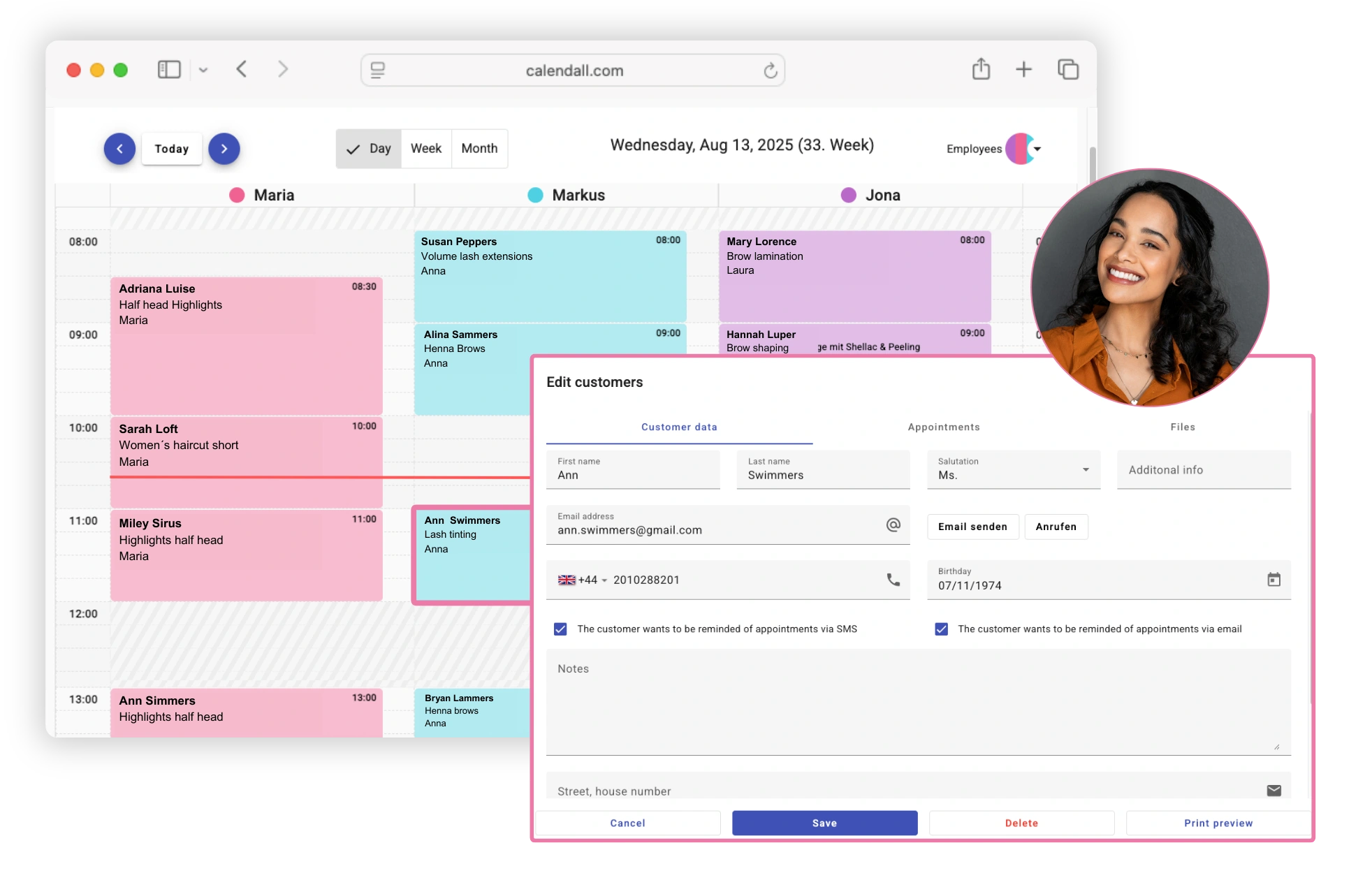Uncheck the email reminder checkbox
Image resolution: width=1372 pixels, height=880 pixels.
[x=942, y=629]
